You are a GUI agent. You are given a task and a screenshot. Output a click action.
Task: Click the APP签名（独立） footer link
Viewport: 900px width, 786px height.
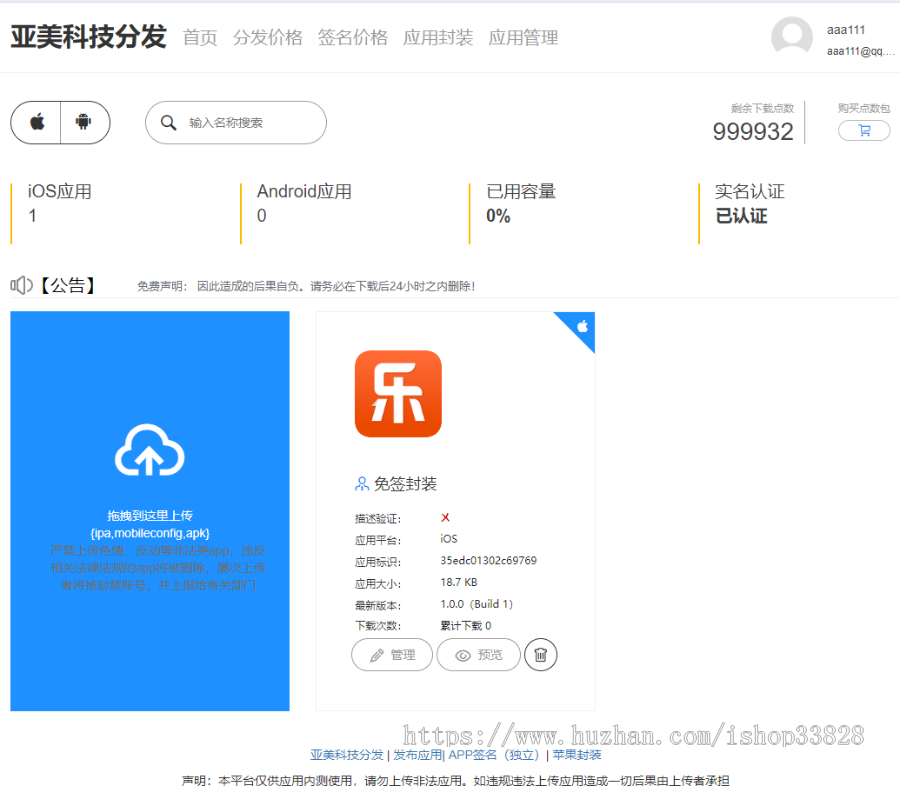(x=495, y=755)
